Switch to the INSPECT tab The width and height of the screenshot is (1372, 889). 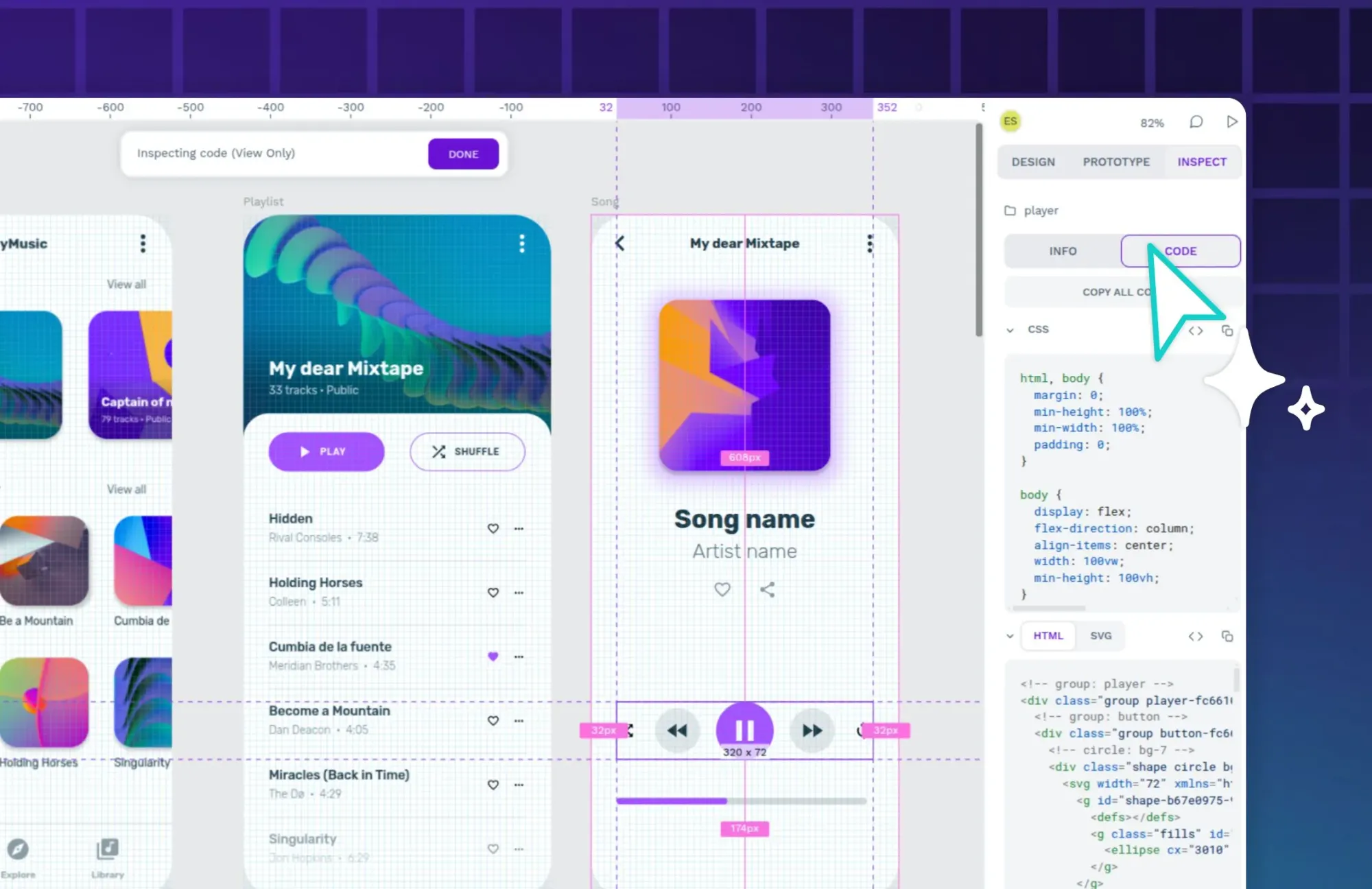pyautogui.click(x=1202, y=162)
